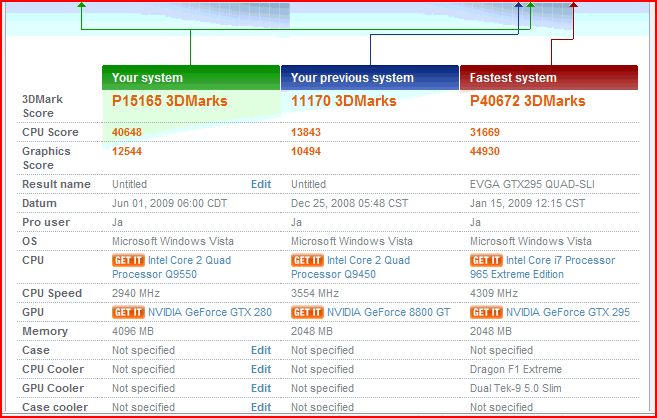Click the Datum row label
The image size is (657, 418).
[39, 203]
